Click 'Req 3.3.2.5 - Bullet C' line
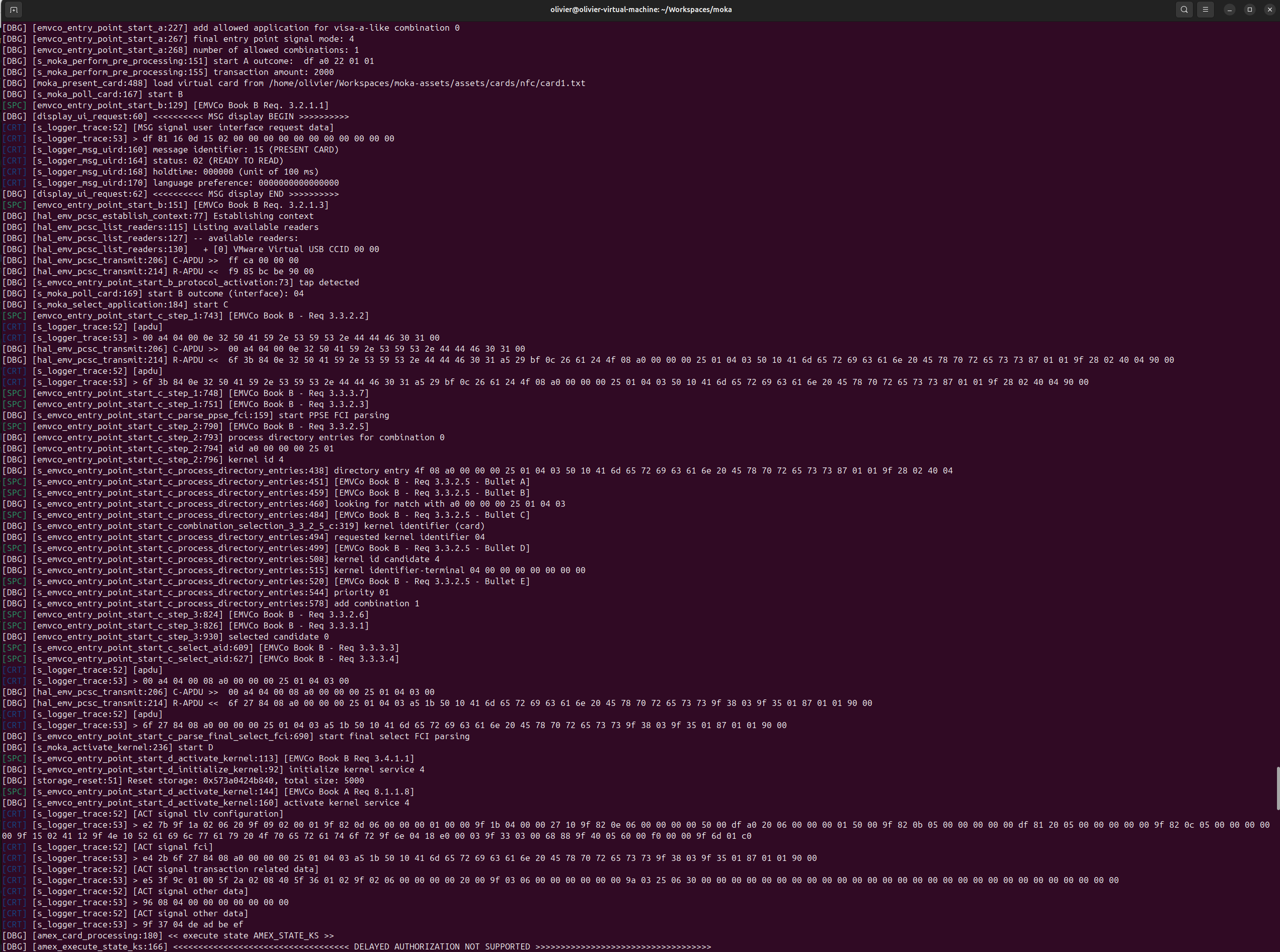This screenshot has height=952, width=1280. [x=266, y=515]
